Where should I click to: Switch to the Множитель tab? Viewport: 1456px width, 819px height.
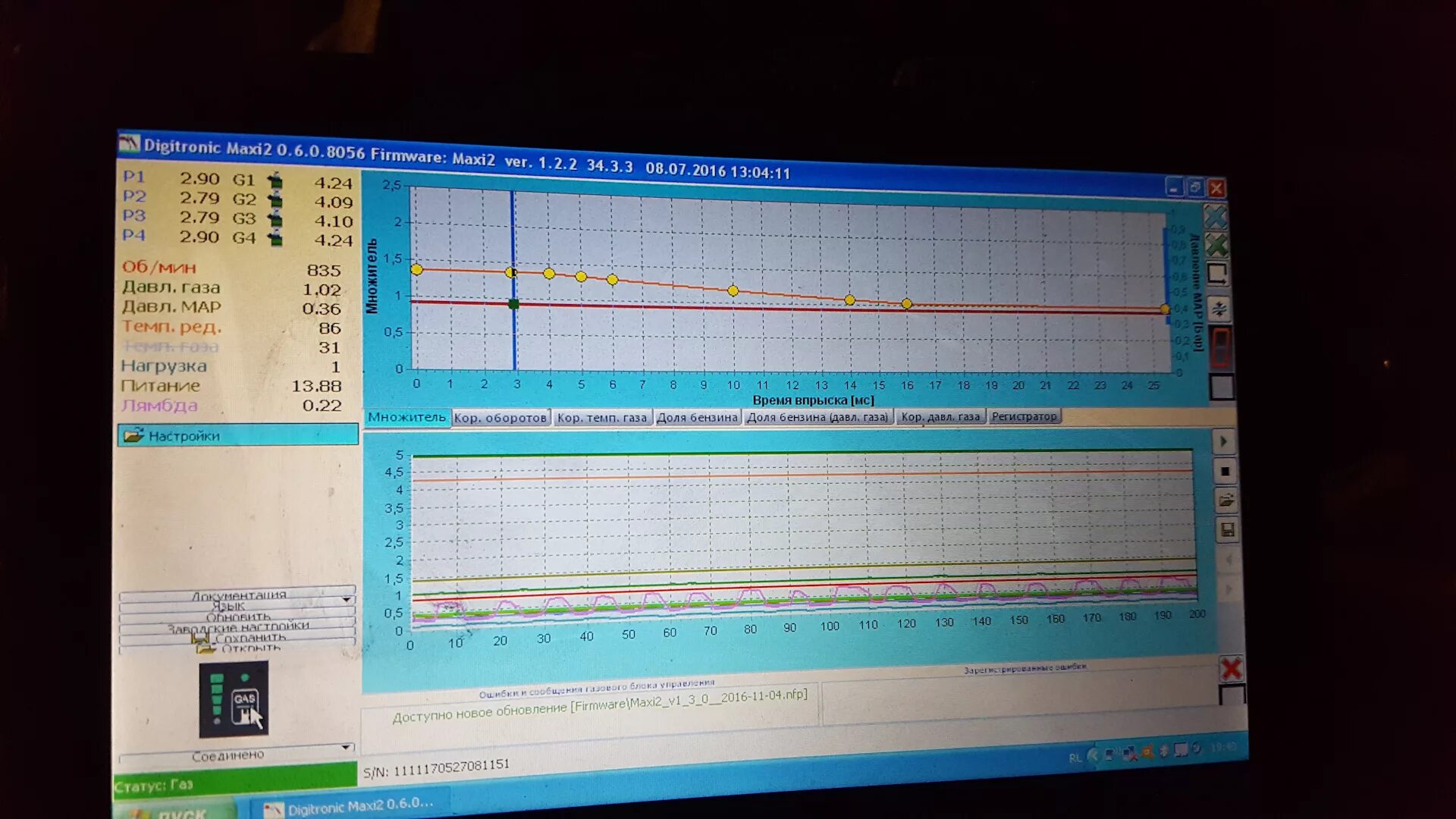coord(407,417)
